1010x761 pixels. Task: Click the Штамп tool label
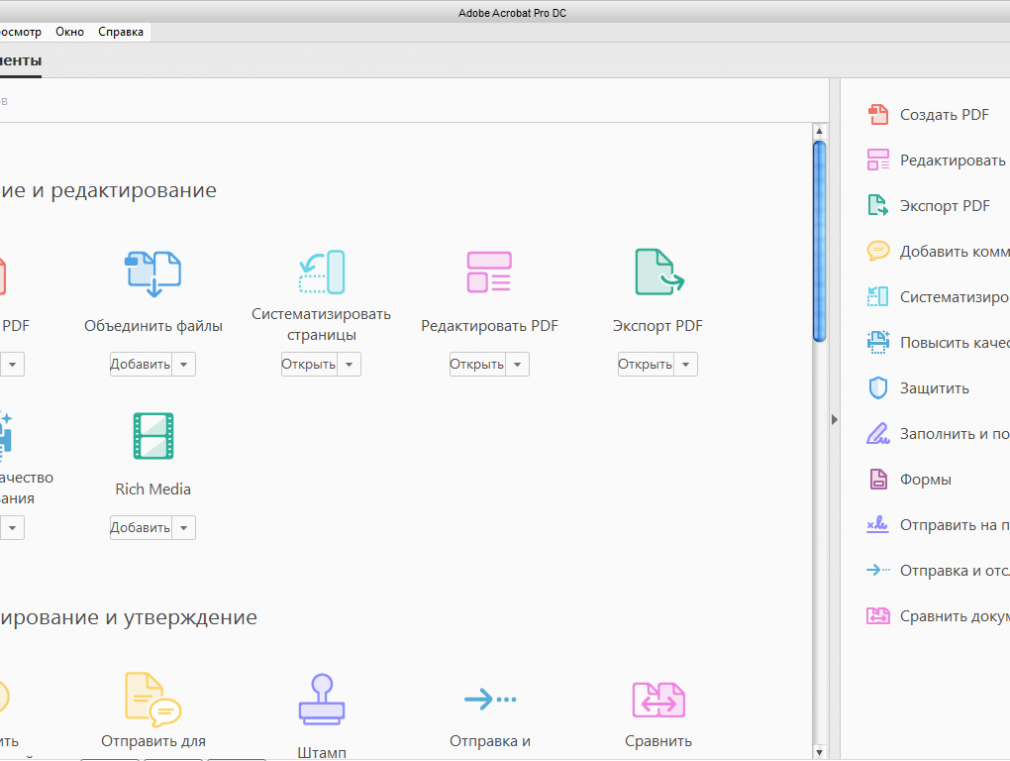(321, 752)
